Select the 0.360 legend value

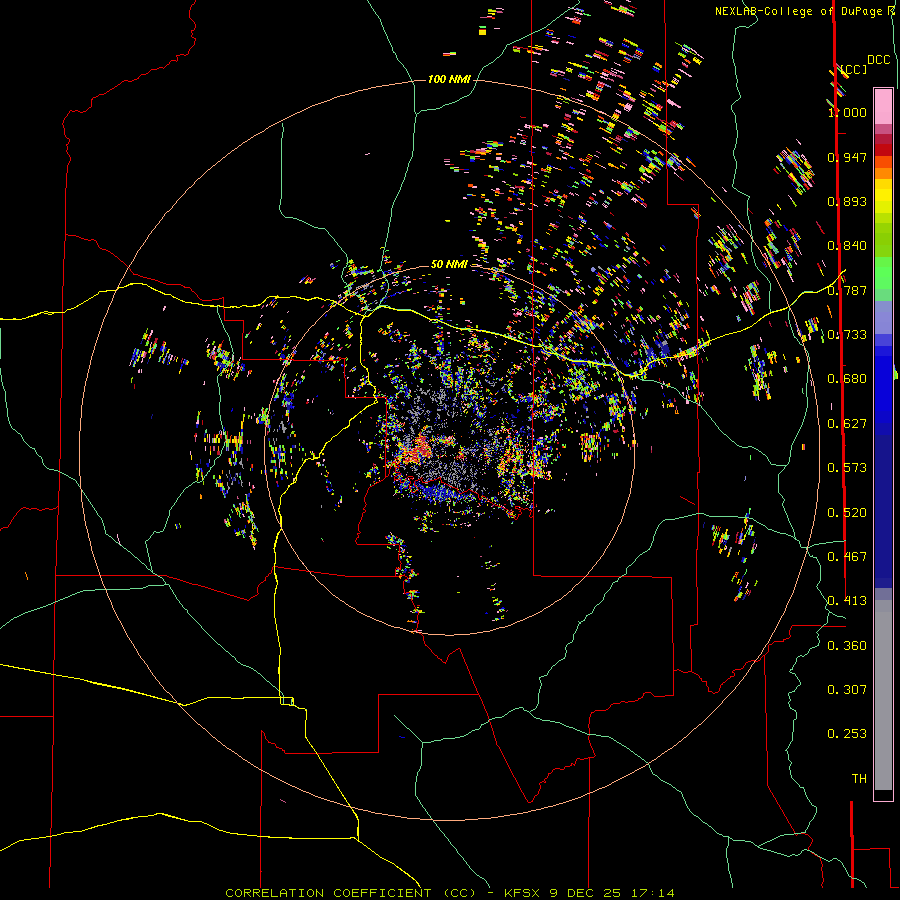[x=847, y=645]
